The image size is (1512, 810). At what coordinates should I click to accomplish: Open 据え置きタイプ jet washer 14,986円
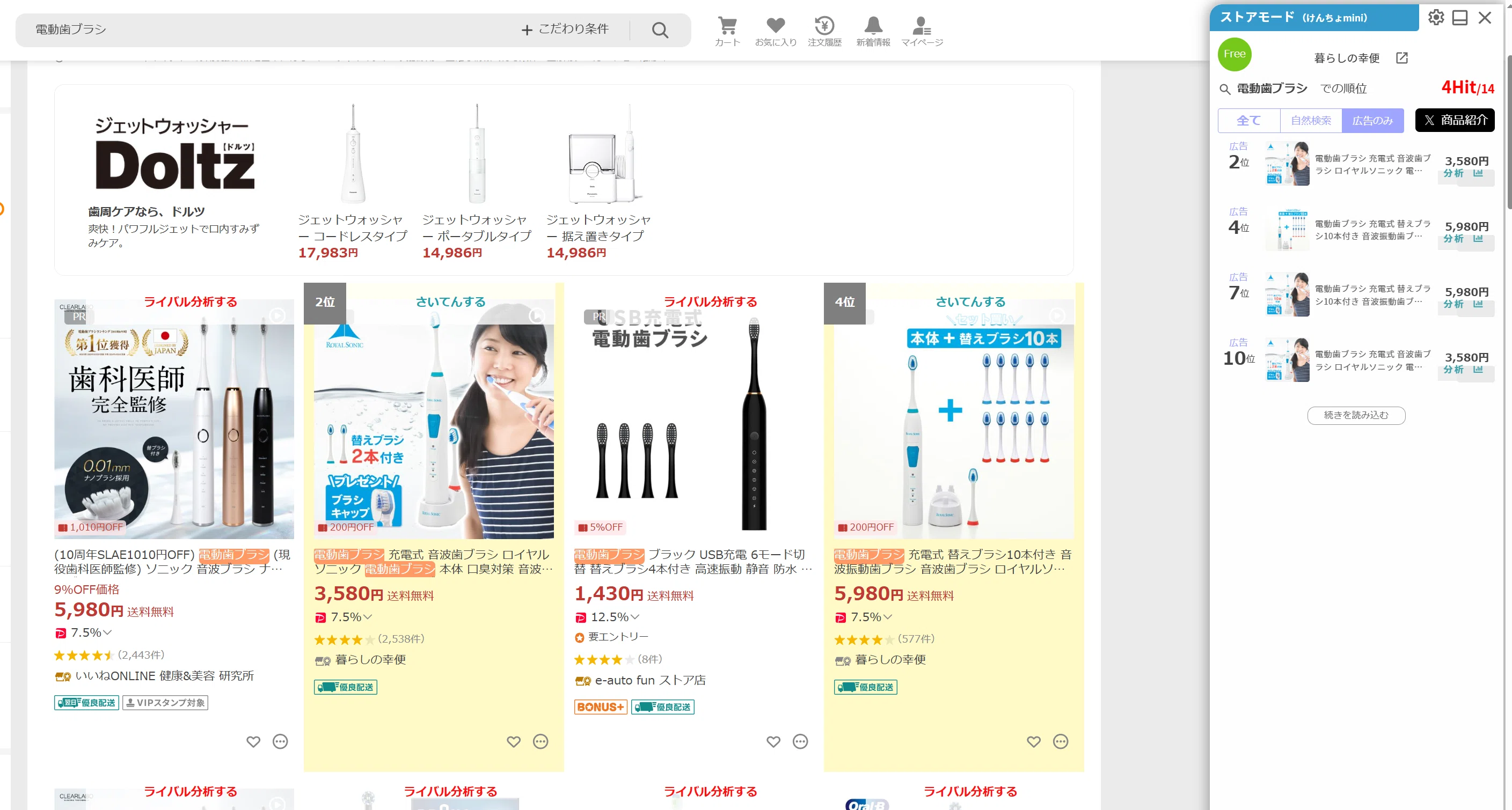(600, 182)
